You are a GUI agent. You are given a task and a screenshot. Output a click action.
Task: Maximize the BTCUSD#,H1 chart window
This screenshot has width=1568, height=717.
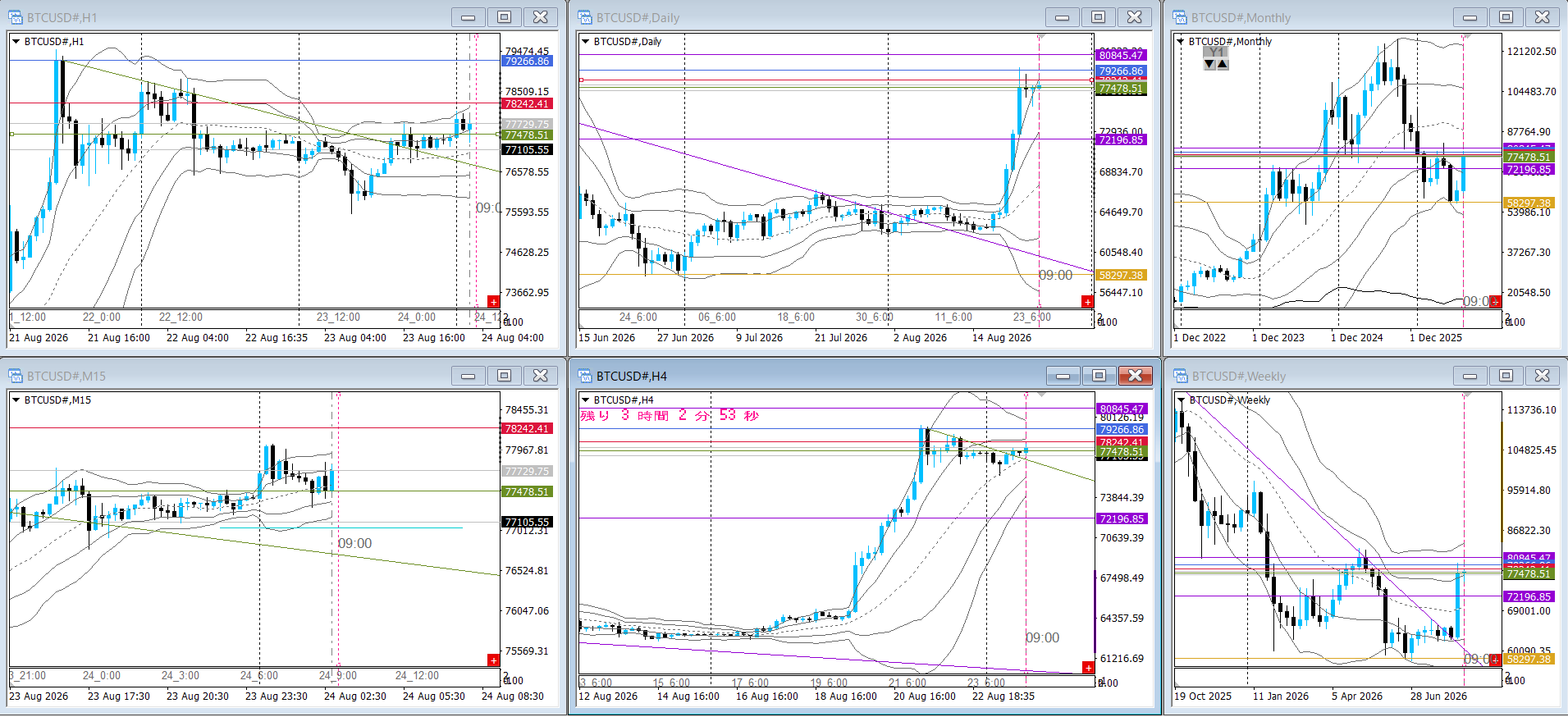coord(504,17)
